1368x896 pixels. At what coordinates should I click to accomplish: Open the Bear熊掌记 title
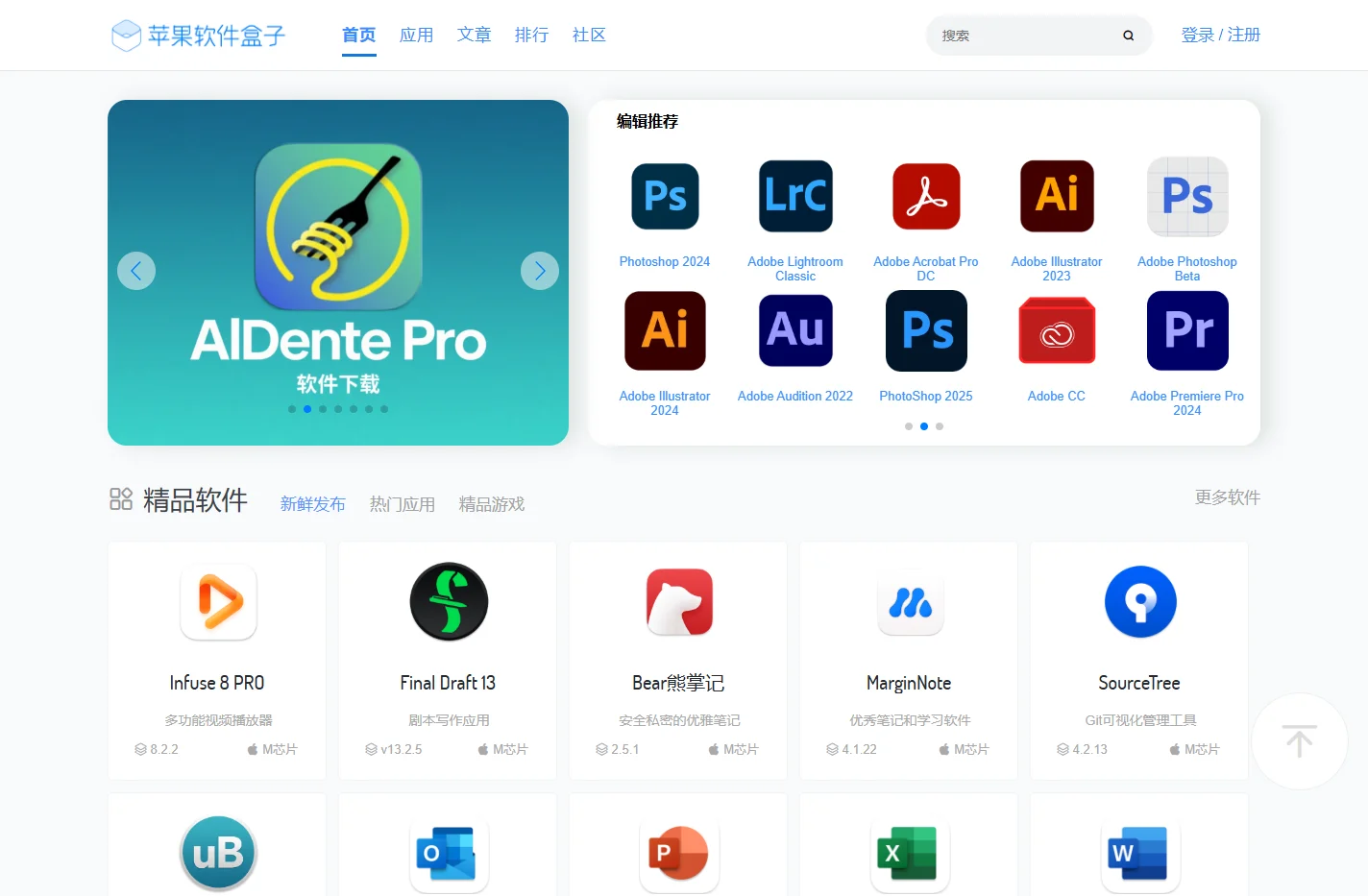point(678,683)
